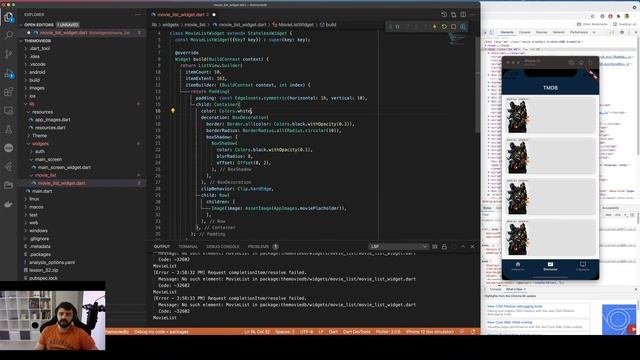Screen dimensions: 640x360
Task: Collapse the resources folder
Action: (x=42, y=112)
